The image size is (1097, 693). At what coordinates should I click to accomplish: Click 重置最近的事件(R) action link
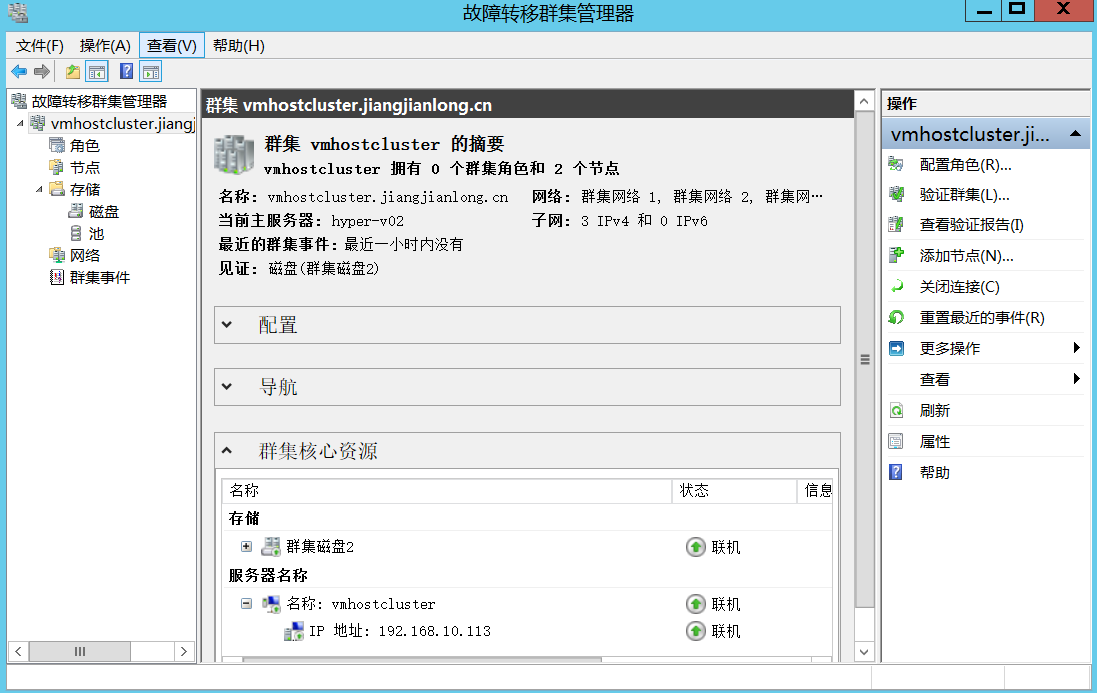coord(982,317)
